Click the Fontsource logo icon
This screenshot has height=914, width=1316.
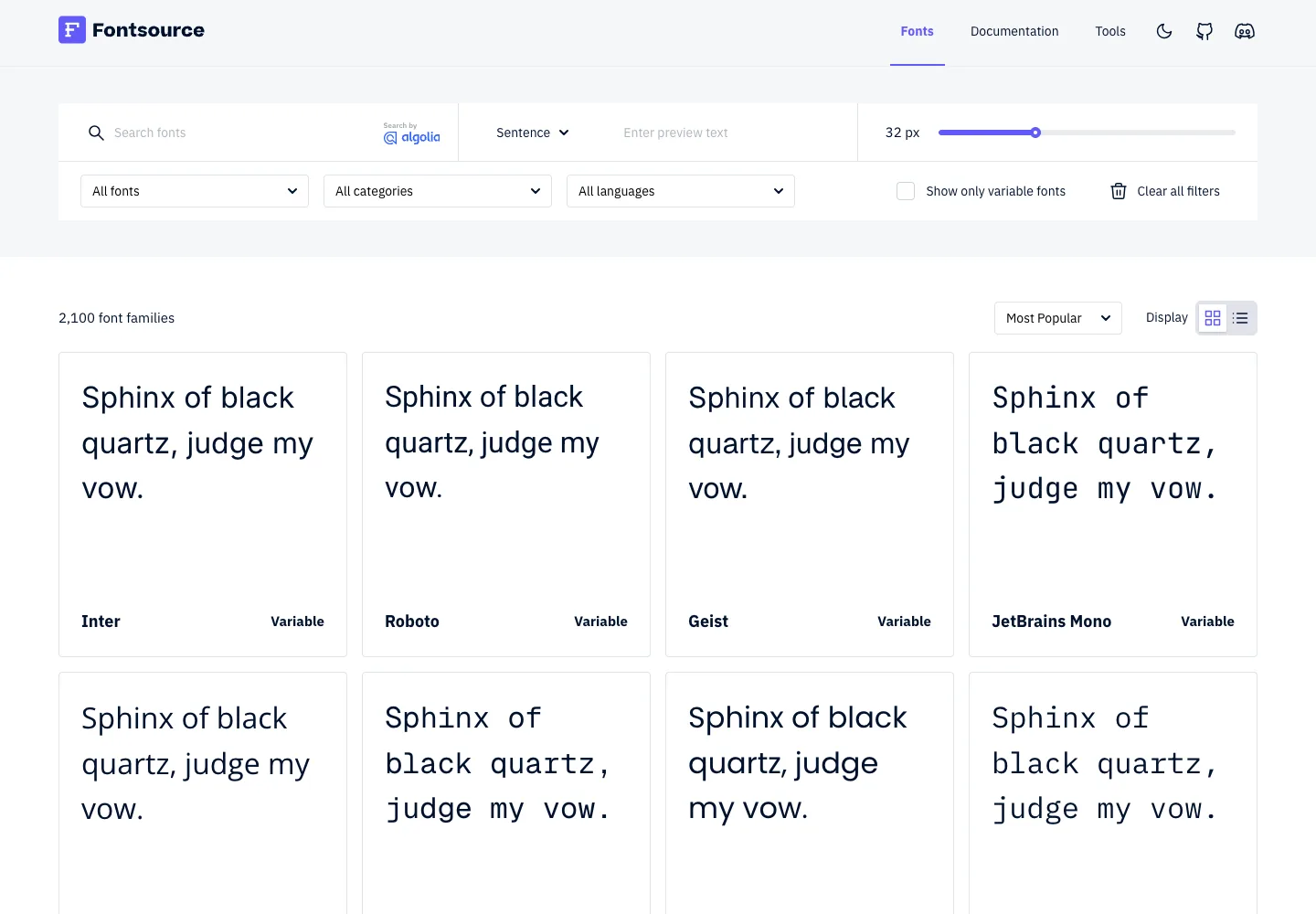click(x=72, y=30)
